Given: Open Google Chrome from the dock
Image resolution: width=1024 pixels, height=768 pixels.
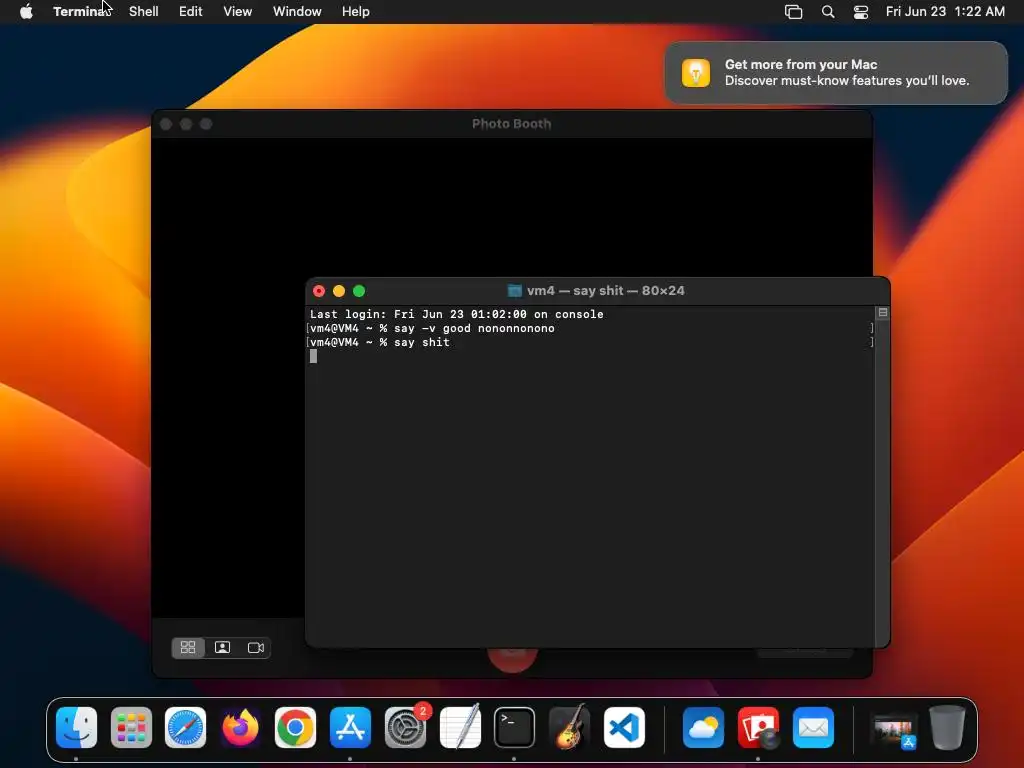Looking at the screenshot, I should tap(295, 728).
